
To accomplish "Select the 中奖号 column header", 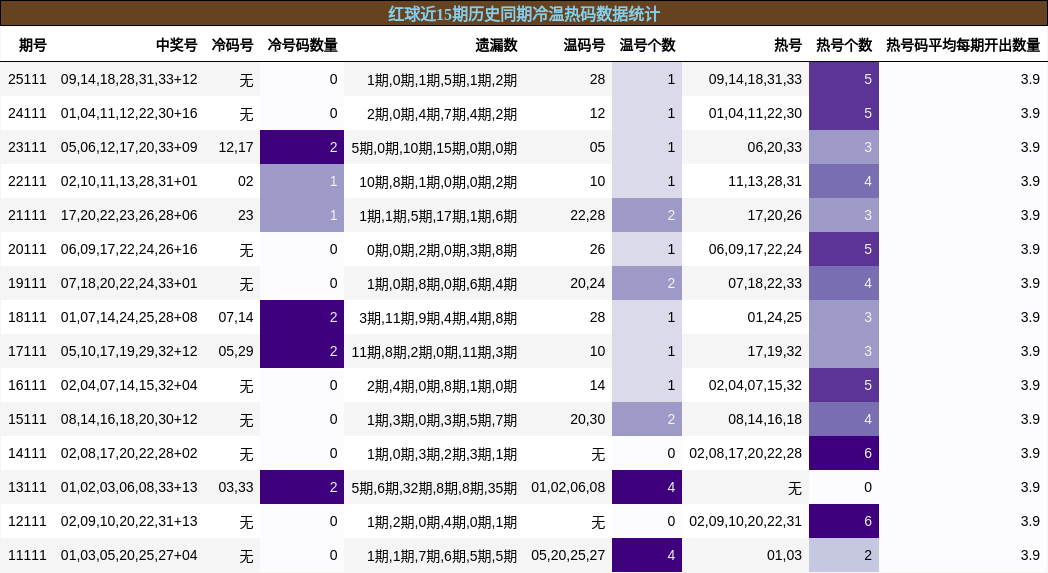I will click(176, 45).
